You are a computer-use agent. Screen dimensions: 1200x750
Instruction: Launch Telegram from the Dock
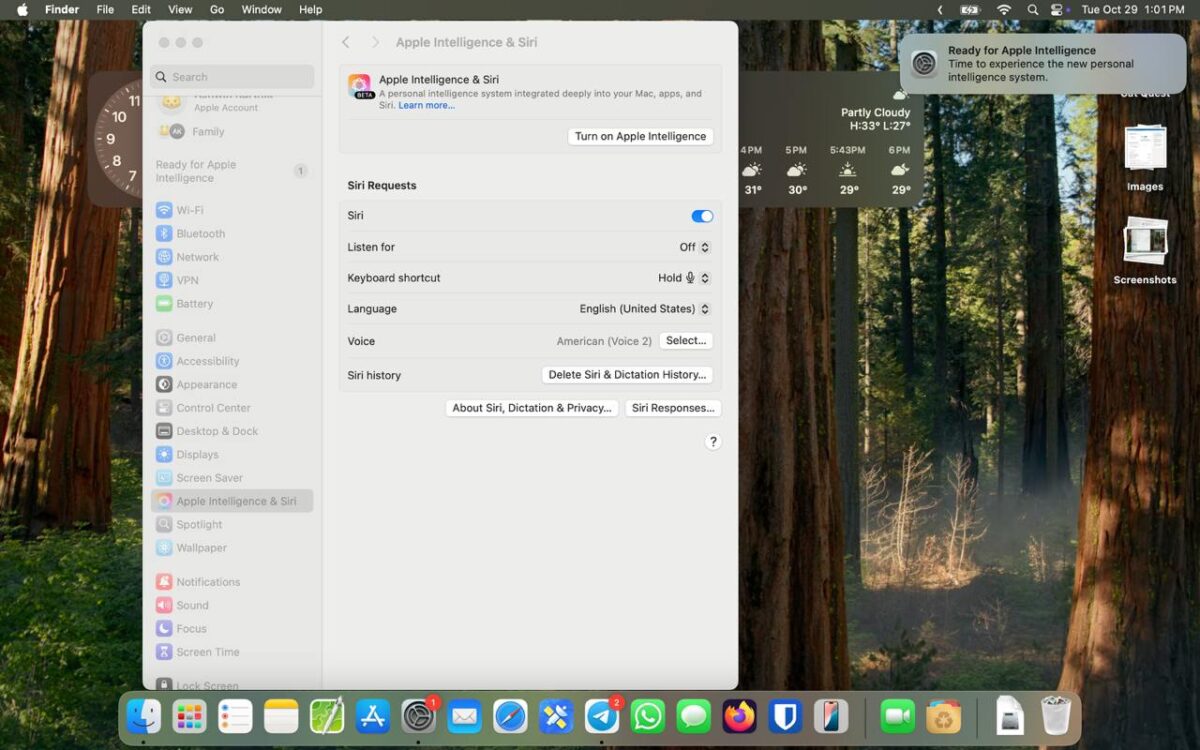coord(601,716)
